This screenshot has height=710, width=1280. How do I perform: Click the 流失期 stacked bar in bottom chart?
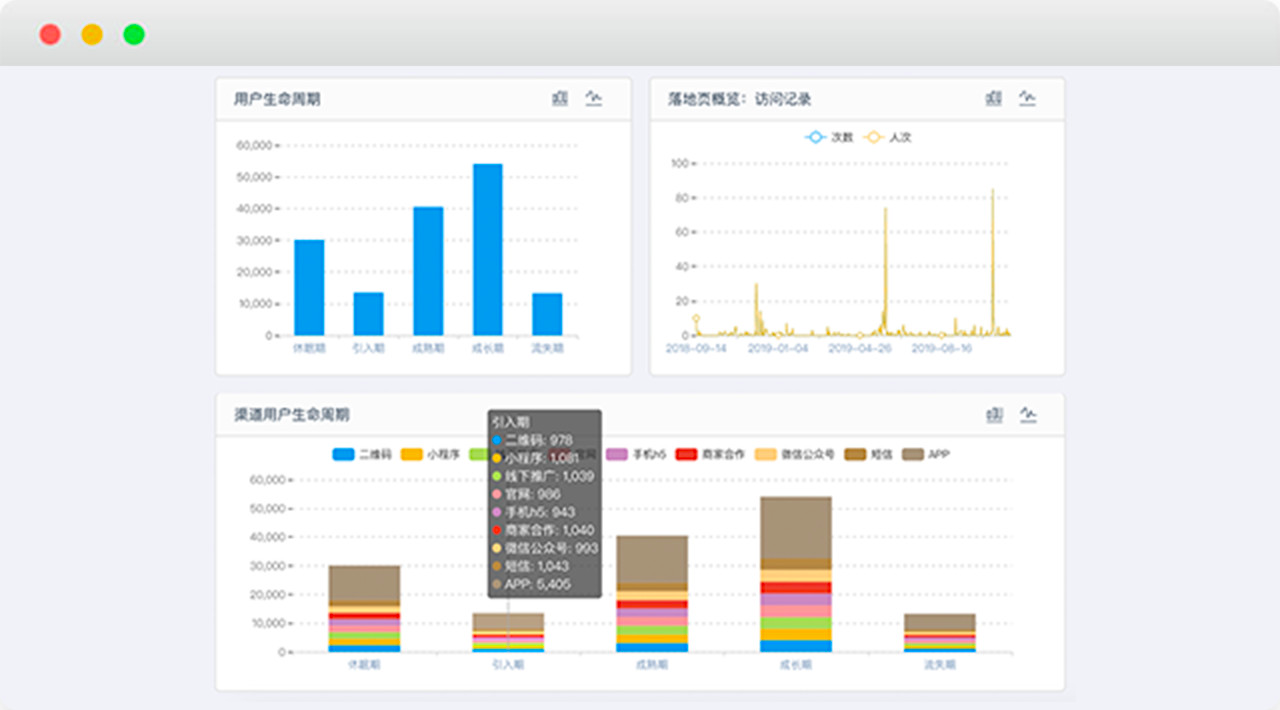939,633
